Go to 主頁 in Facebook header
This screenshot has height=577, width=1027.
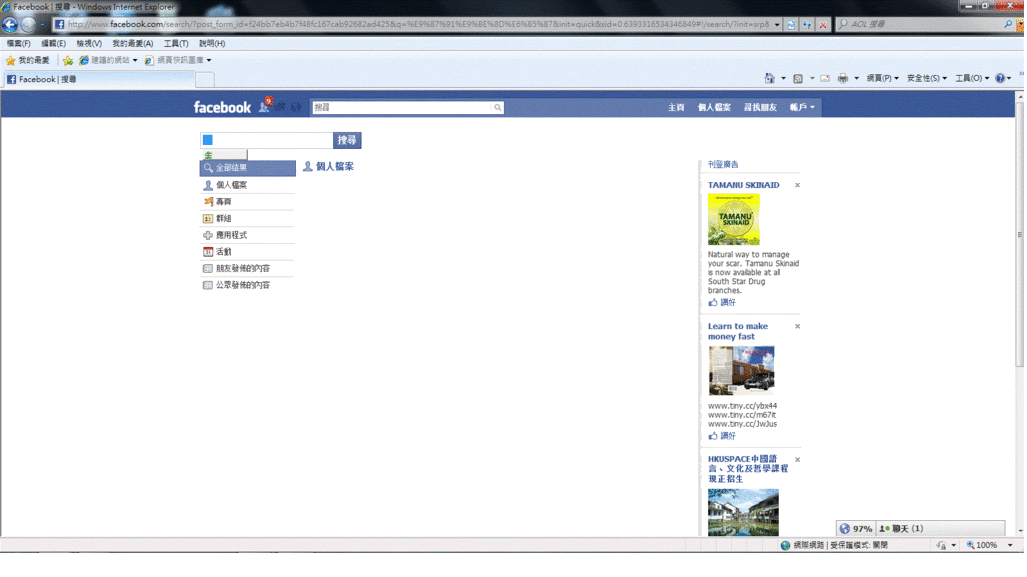[x=676, y=107]
